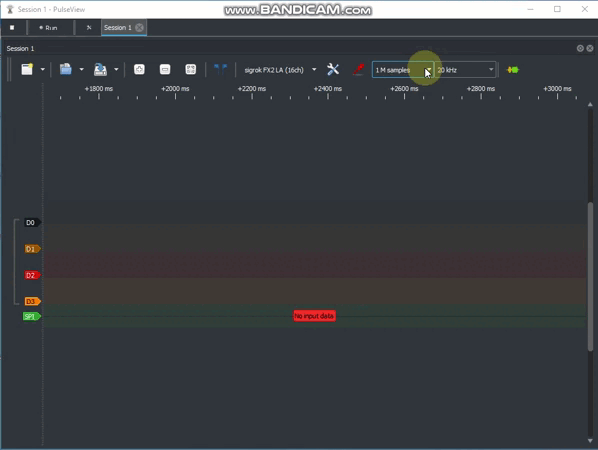Click the No input data error badge
This screenshot has height=450, width=598.
[314, 316]
